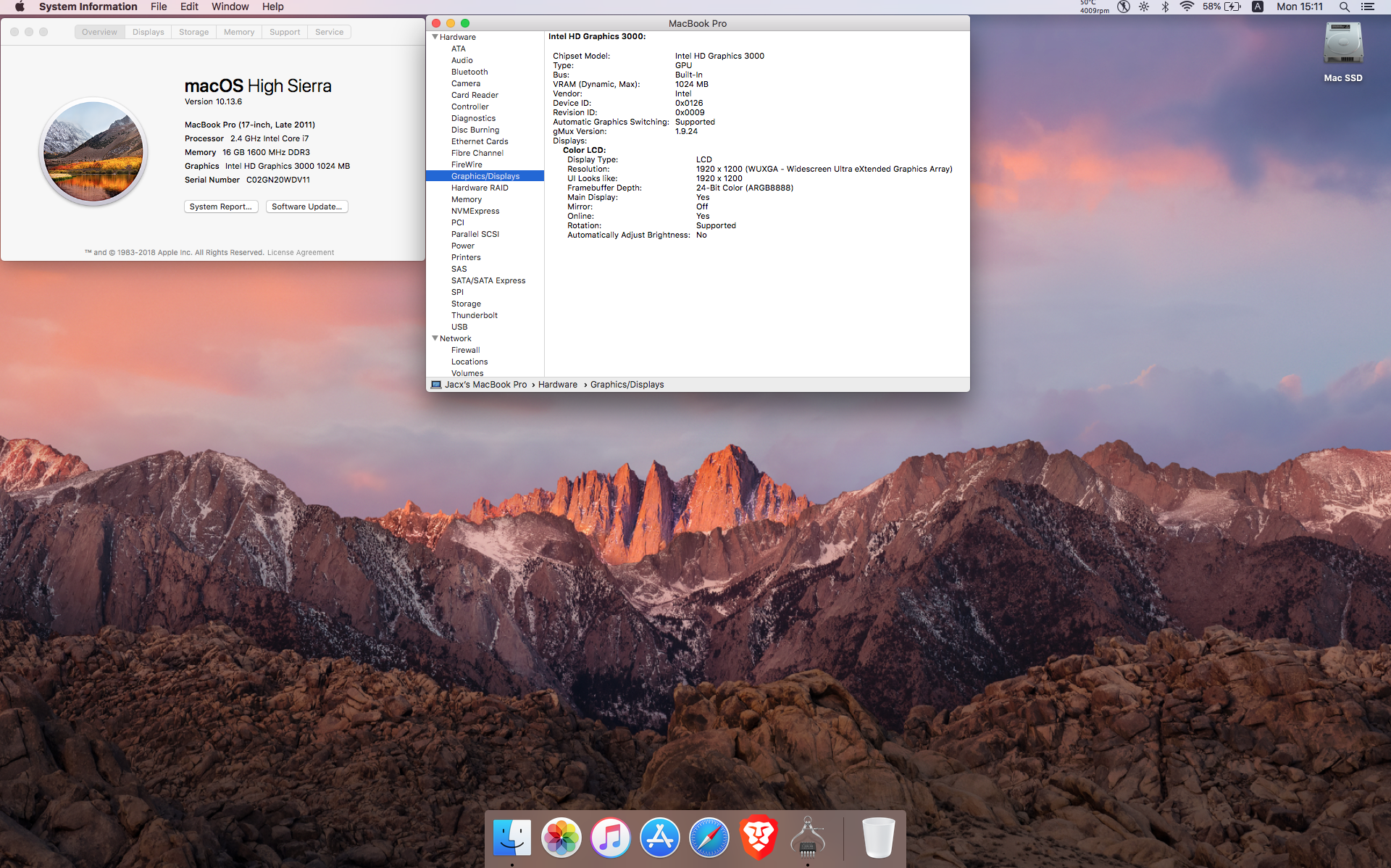Select the Overview tab
The height and width of the screenshot is (868, 1391).
coord(99,32)
